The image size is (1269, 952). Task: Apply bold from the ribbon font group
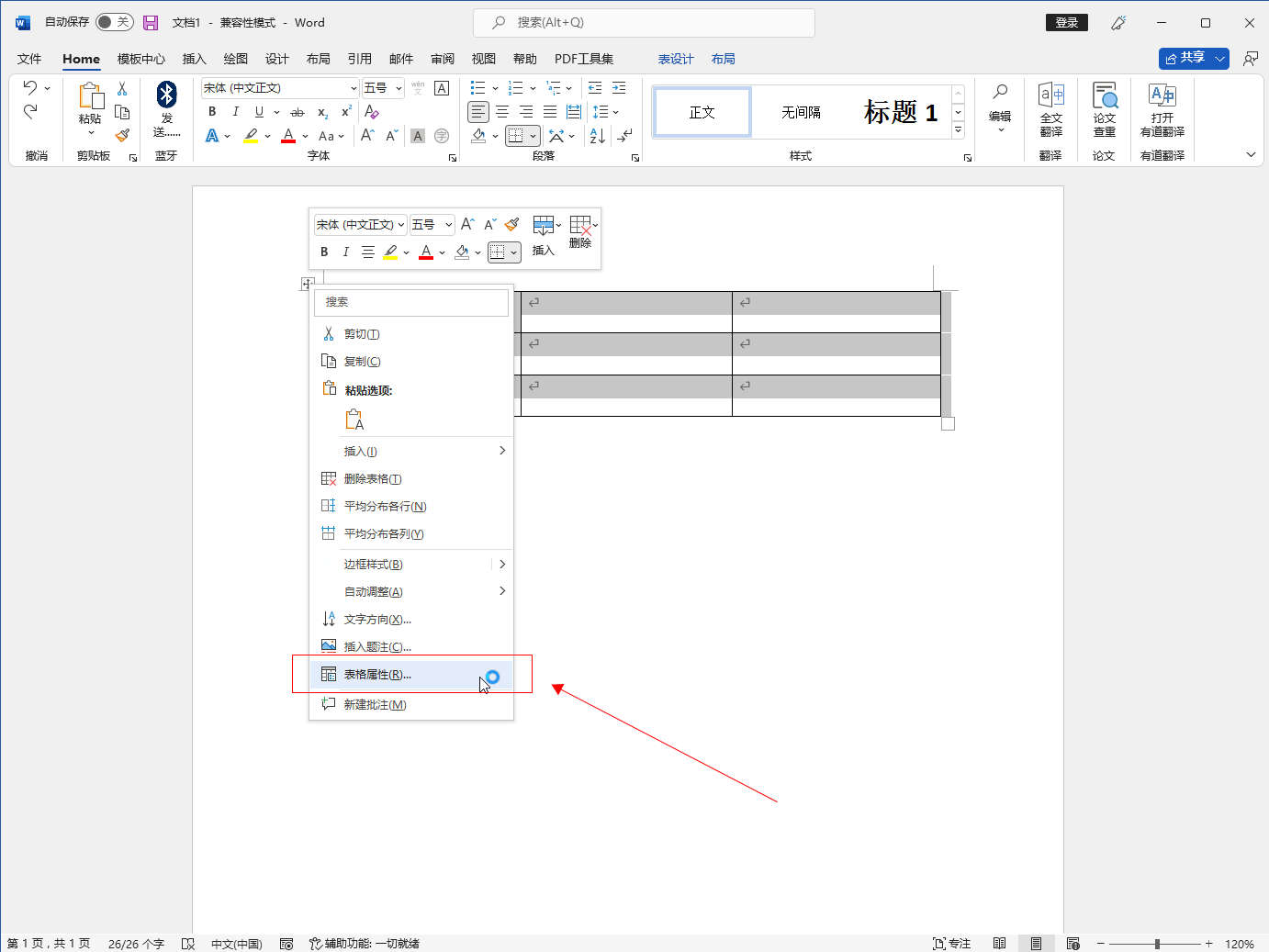(212, 111)
